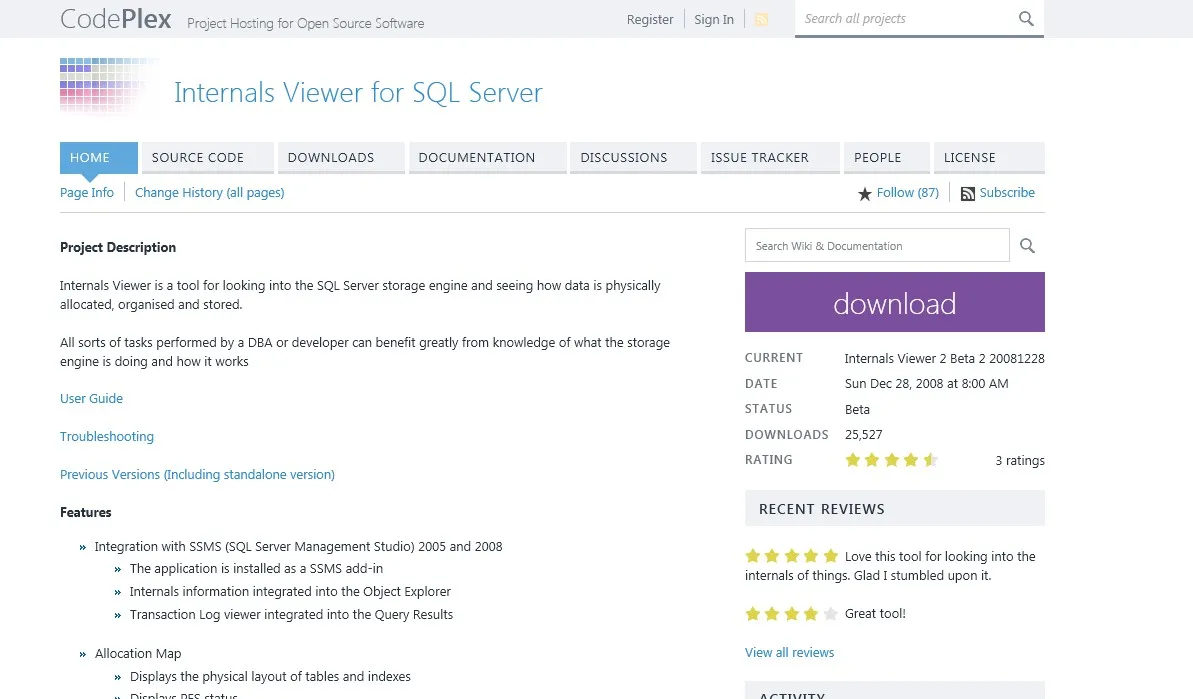Switch to the Downloads tab
1193x699 pixels.
pos(340,158)
